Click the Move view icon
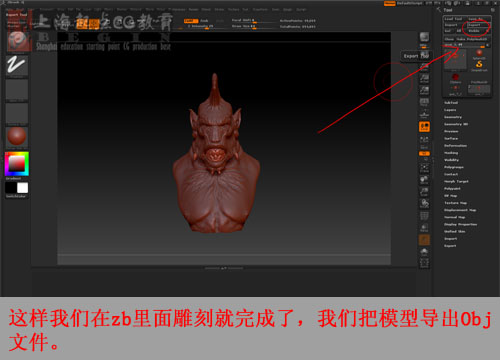Screen dimensions: 500x360 424,180
